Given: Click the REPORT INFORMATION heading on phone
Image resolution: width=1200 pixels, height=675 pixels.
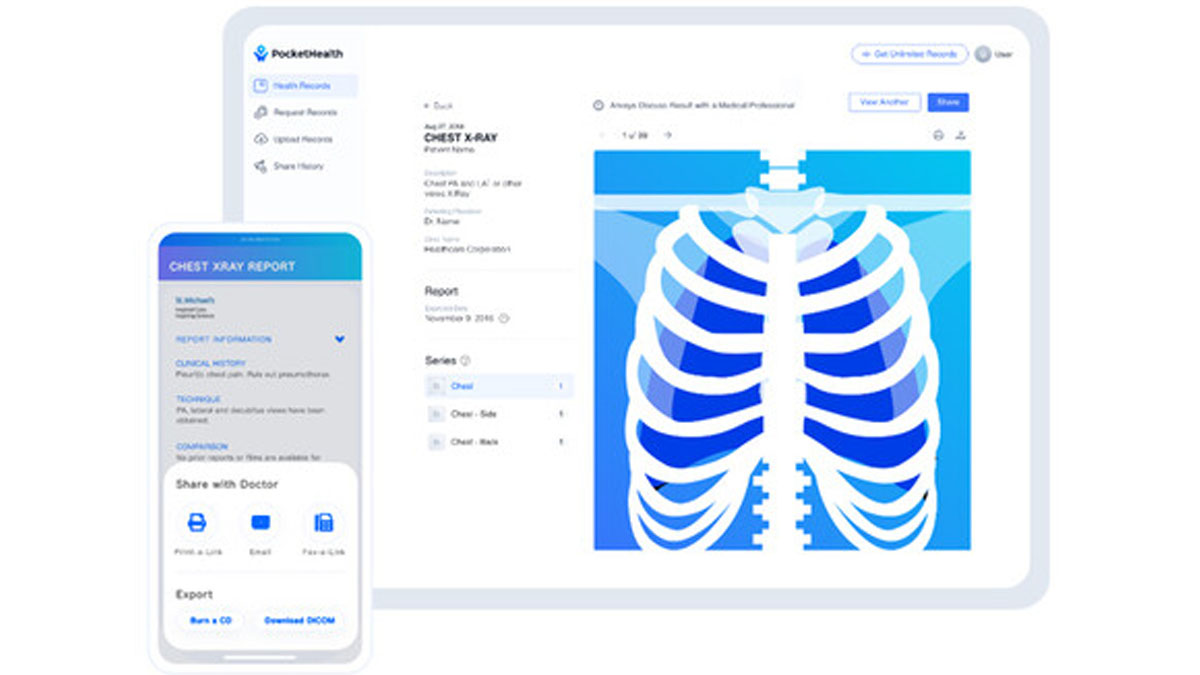Looking at the screenshot, I should tap(224, 339).
